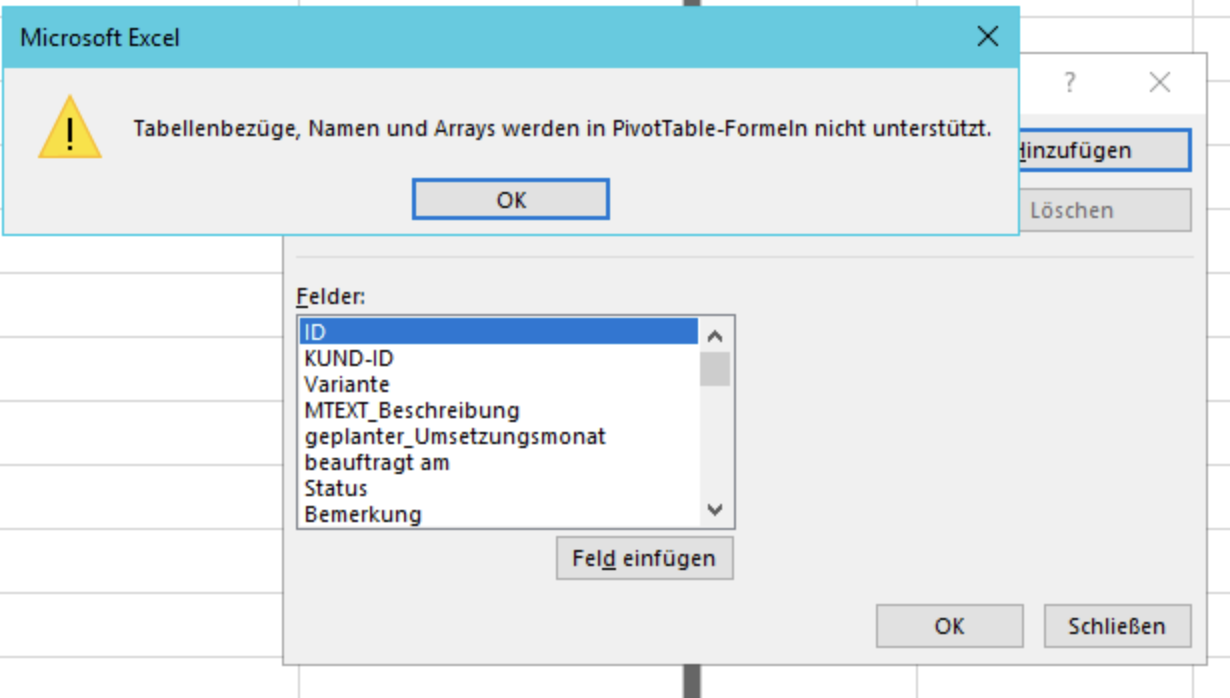Select Bemerkung in the Felder list
Screen dimensions: 1230x698
tap(498, 514)
